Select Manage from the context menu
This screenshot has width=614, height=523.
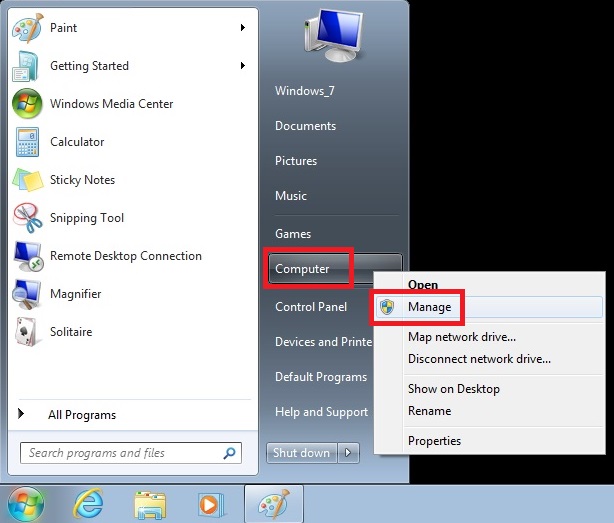pyautogui.click(x=488, y=307)
